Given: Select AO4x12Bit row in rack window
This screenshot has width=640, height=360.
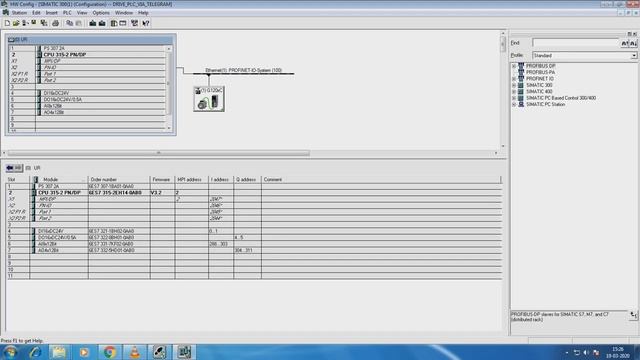Looking at the screenshot, I should pos(53,112).
